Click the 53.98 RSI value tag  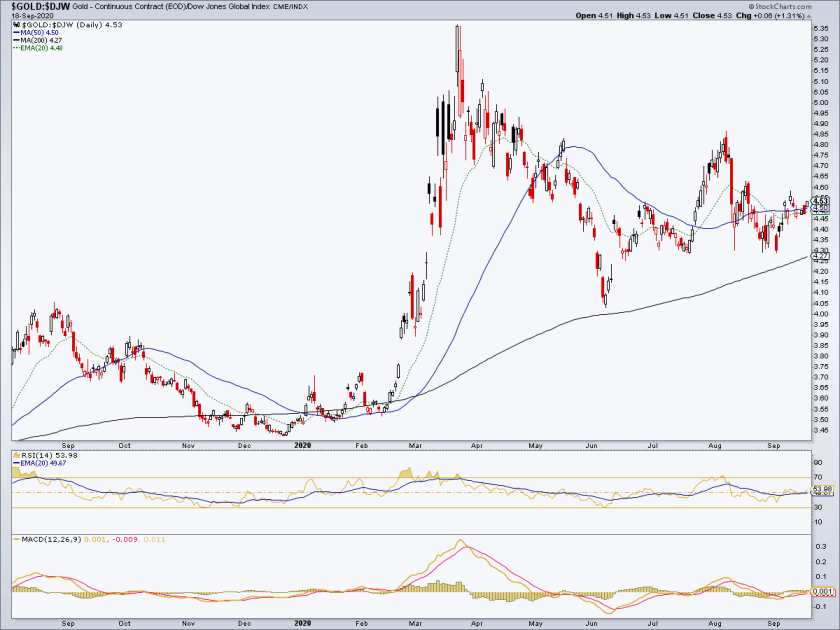[x=823, y=489]
